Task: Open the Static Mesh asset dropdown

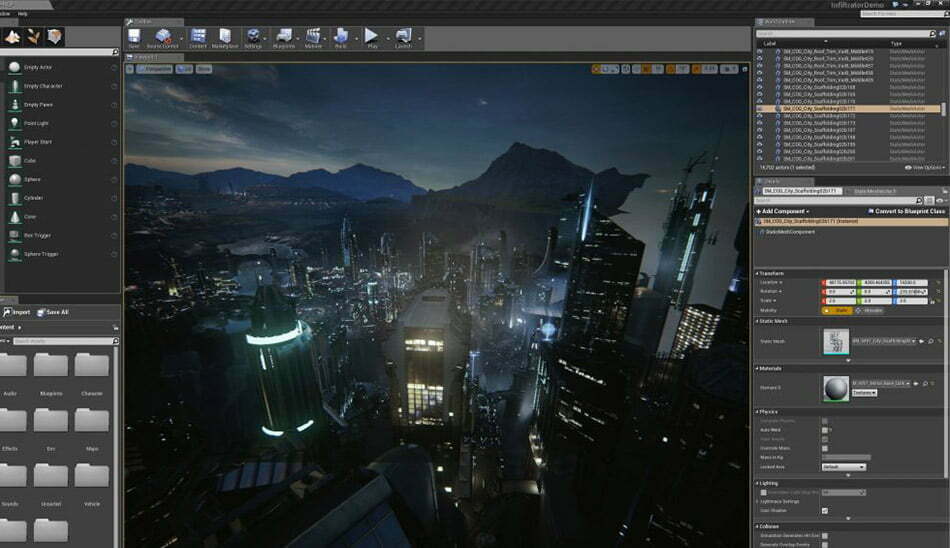Action: point(884,341)
